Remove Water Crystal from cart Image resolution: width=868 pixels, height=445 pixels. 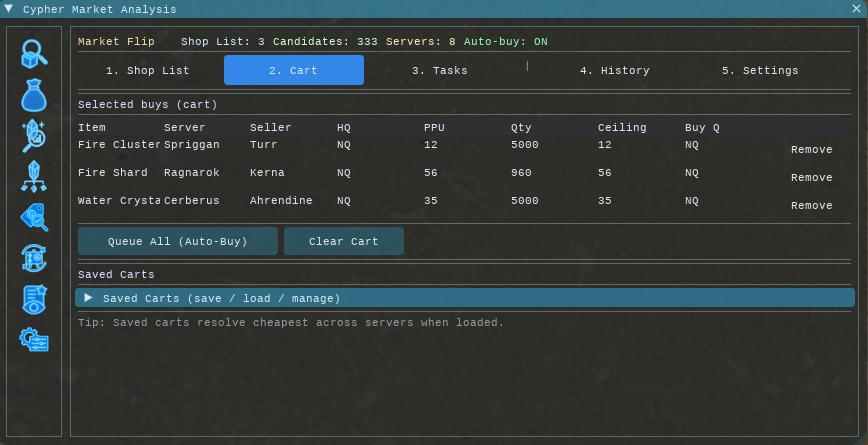(811, 206)
